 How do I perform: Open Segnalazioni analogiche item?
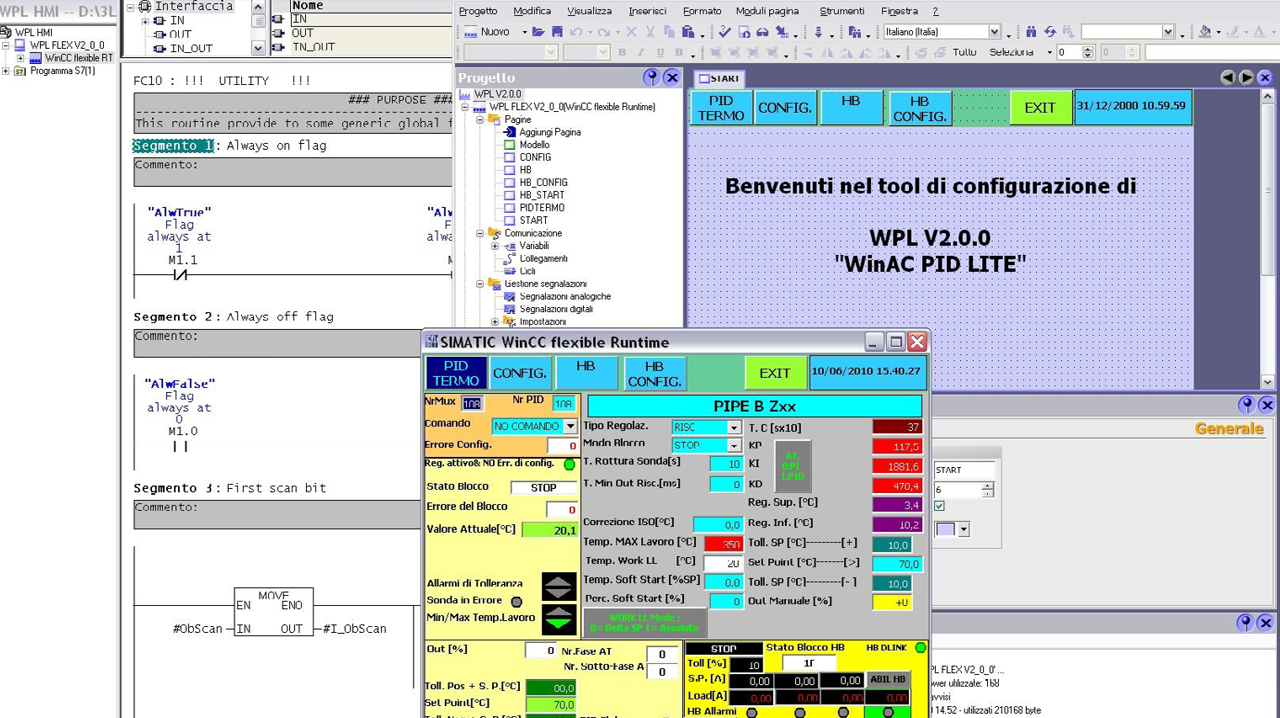pos(565,297)
